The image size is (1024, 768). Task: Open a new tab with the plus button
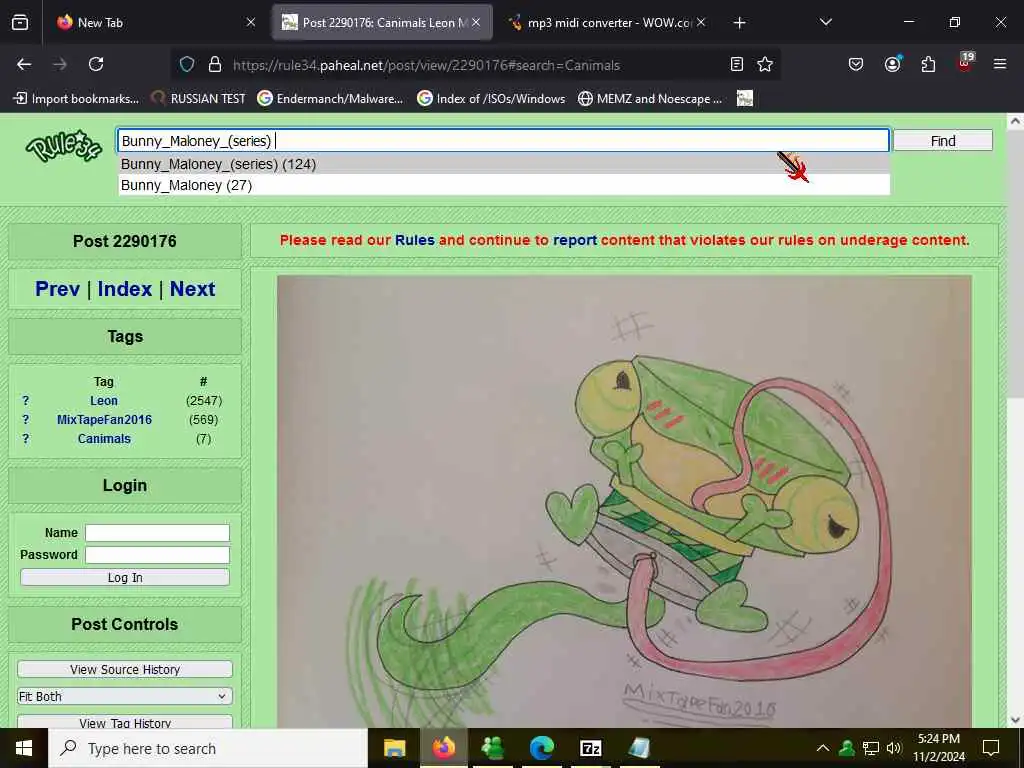click(739, 23)
